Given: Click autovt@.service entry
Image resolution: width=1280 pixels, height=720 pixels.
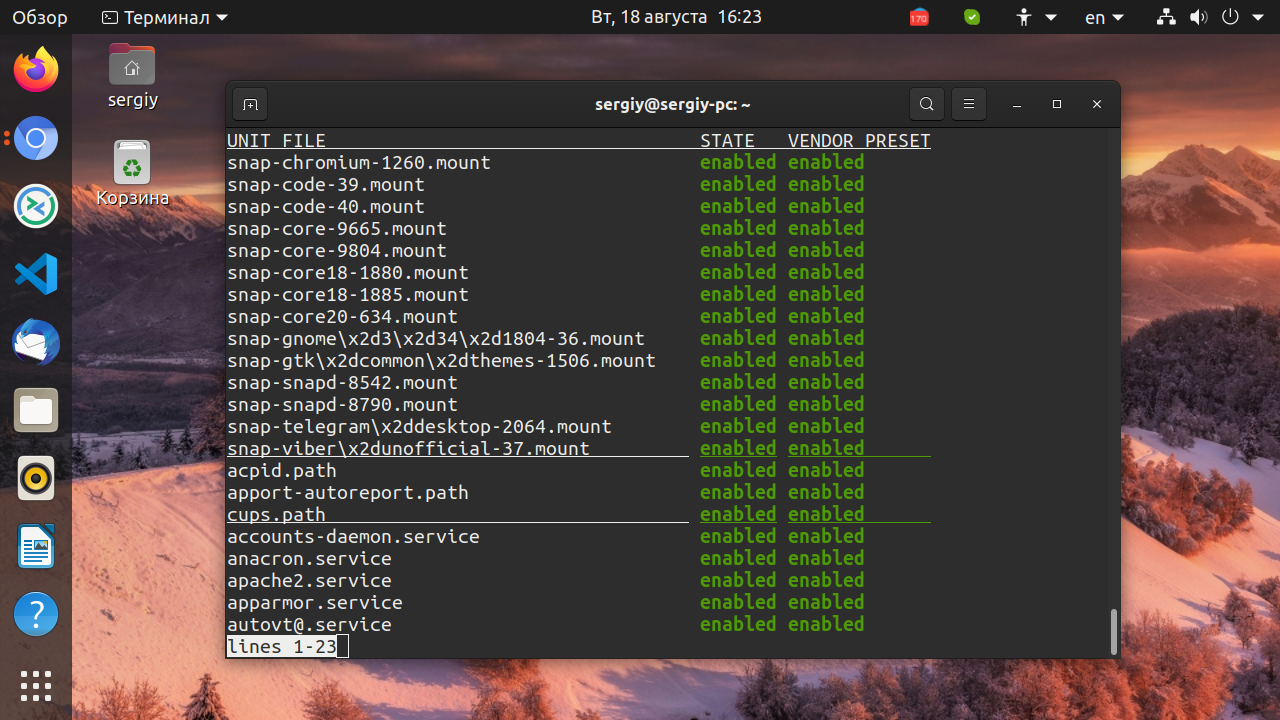Looking at the screenshot, I should tap(309, 624).
